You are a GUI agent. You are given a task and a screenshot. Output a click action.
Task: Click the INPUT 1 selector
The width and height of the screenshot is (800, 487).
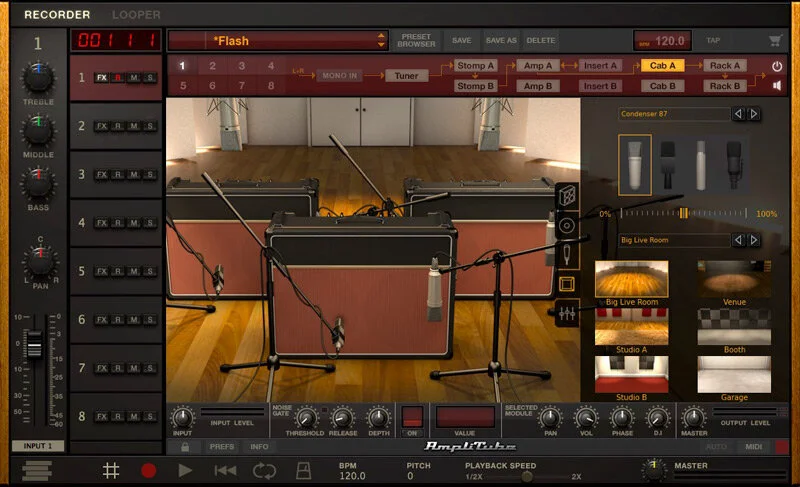click(x=38, y=446)
